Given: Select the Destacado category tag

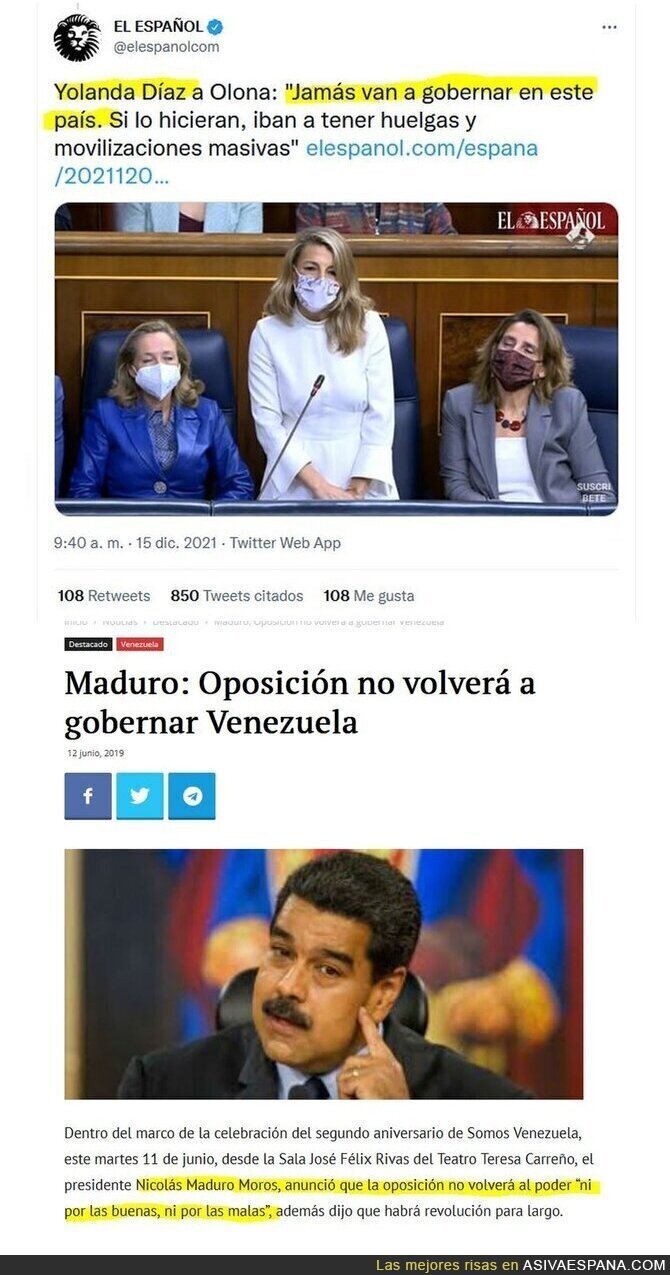Looking at the screenshot, I should [89, 645].
